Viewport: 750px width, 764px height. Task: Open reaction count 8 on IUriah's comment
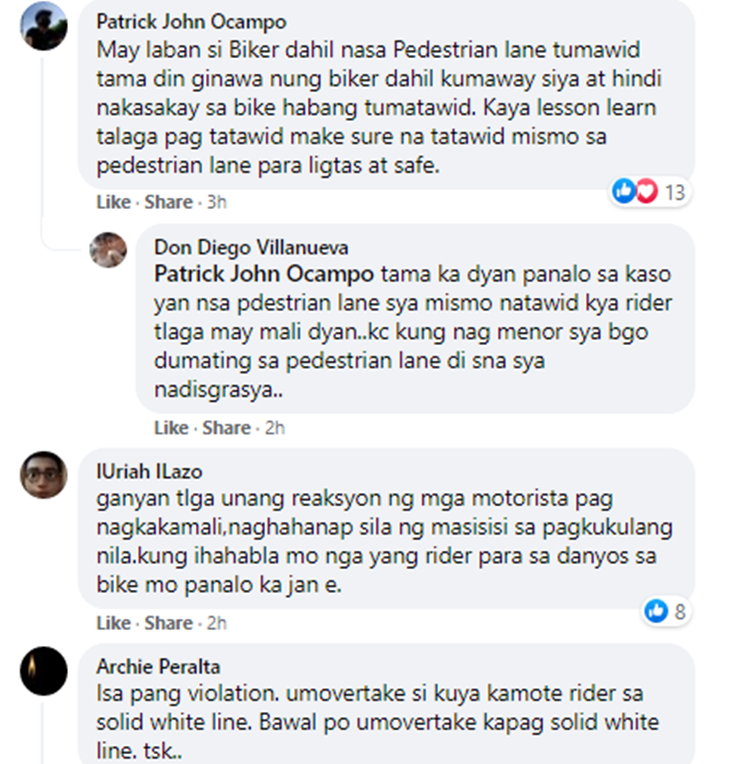680,612
